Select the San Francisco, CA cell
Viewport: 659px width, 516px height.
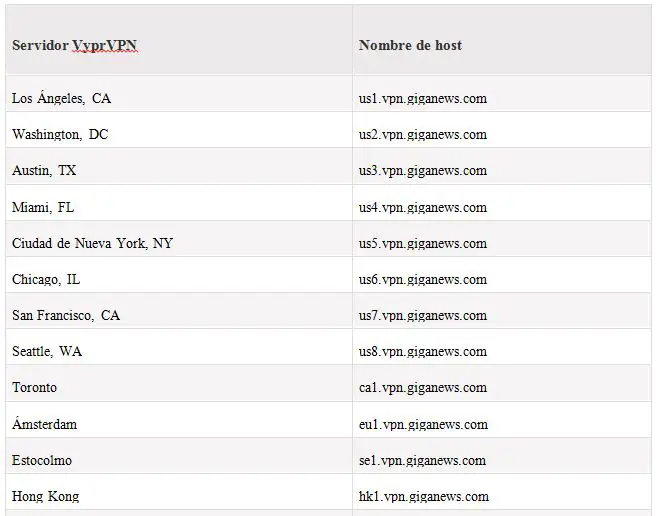click(66, 315)
